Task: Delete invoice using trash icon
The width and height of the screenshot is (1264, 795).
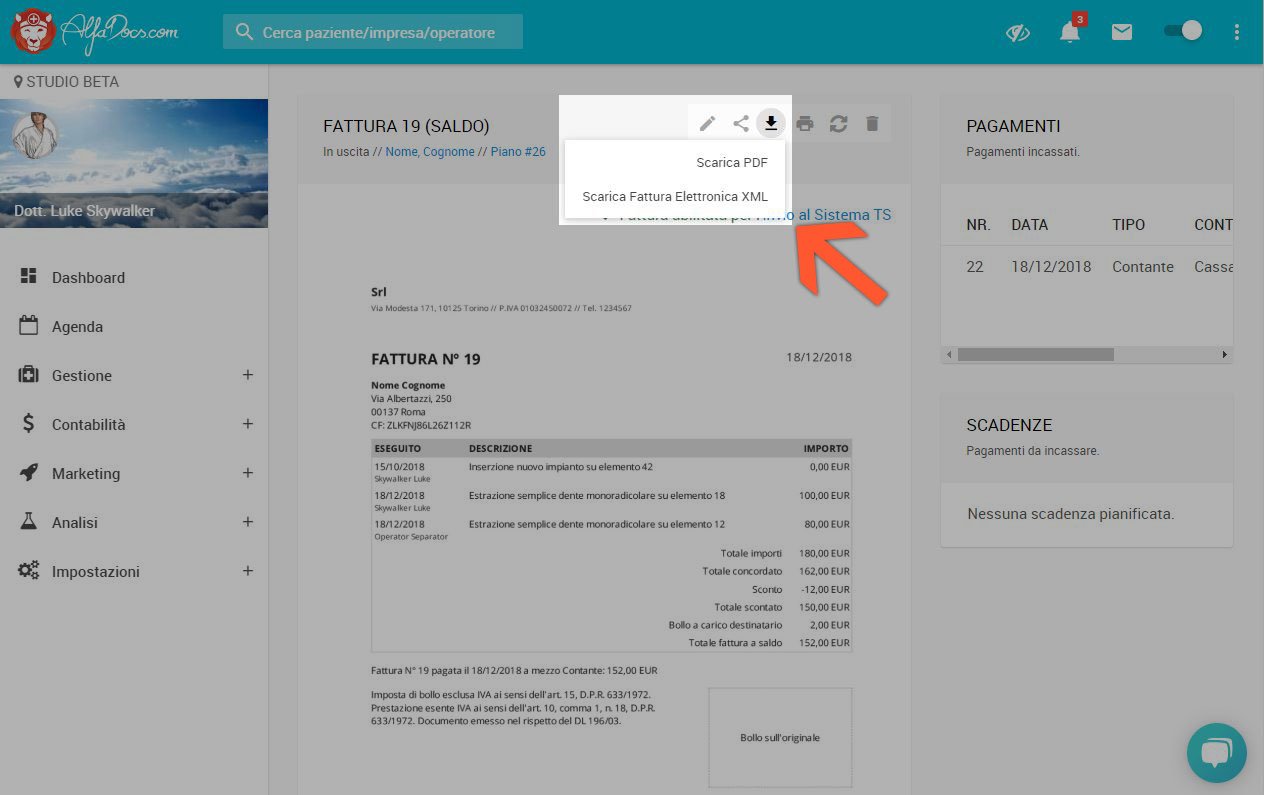Action: click(x=872, y=124)
